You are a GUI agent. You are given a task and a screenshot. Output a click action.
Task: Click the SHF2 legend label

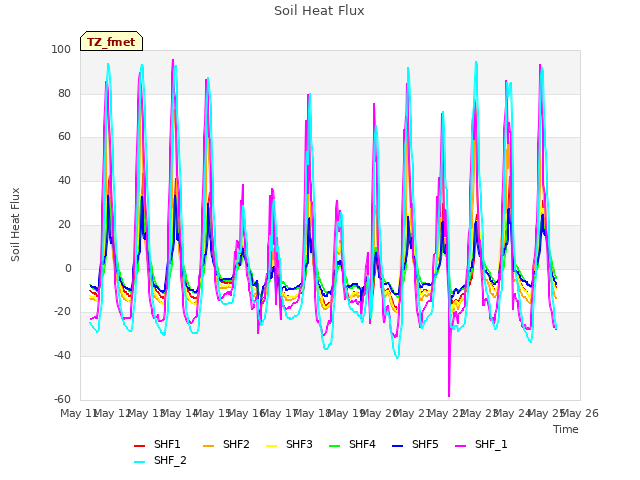coord(236,444)
